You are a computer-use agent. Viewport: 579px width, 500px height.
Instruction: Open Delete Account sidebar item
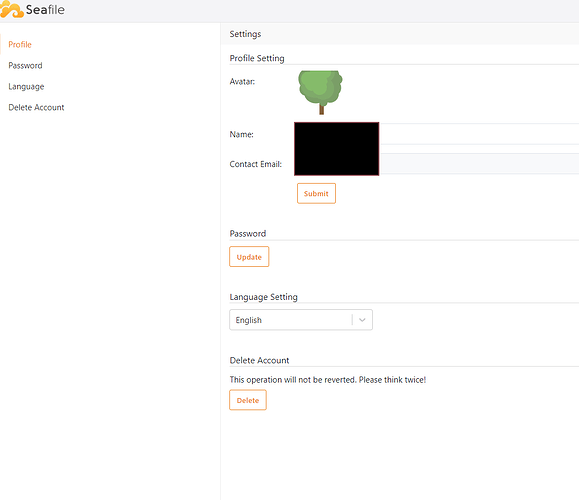pos(36,107)
